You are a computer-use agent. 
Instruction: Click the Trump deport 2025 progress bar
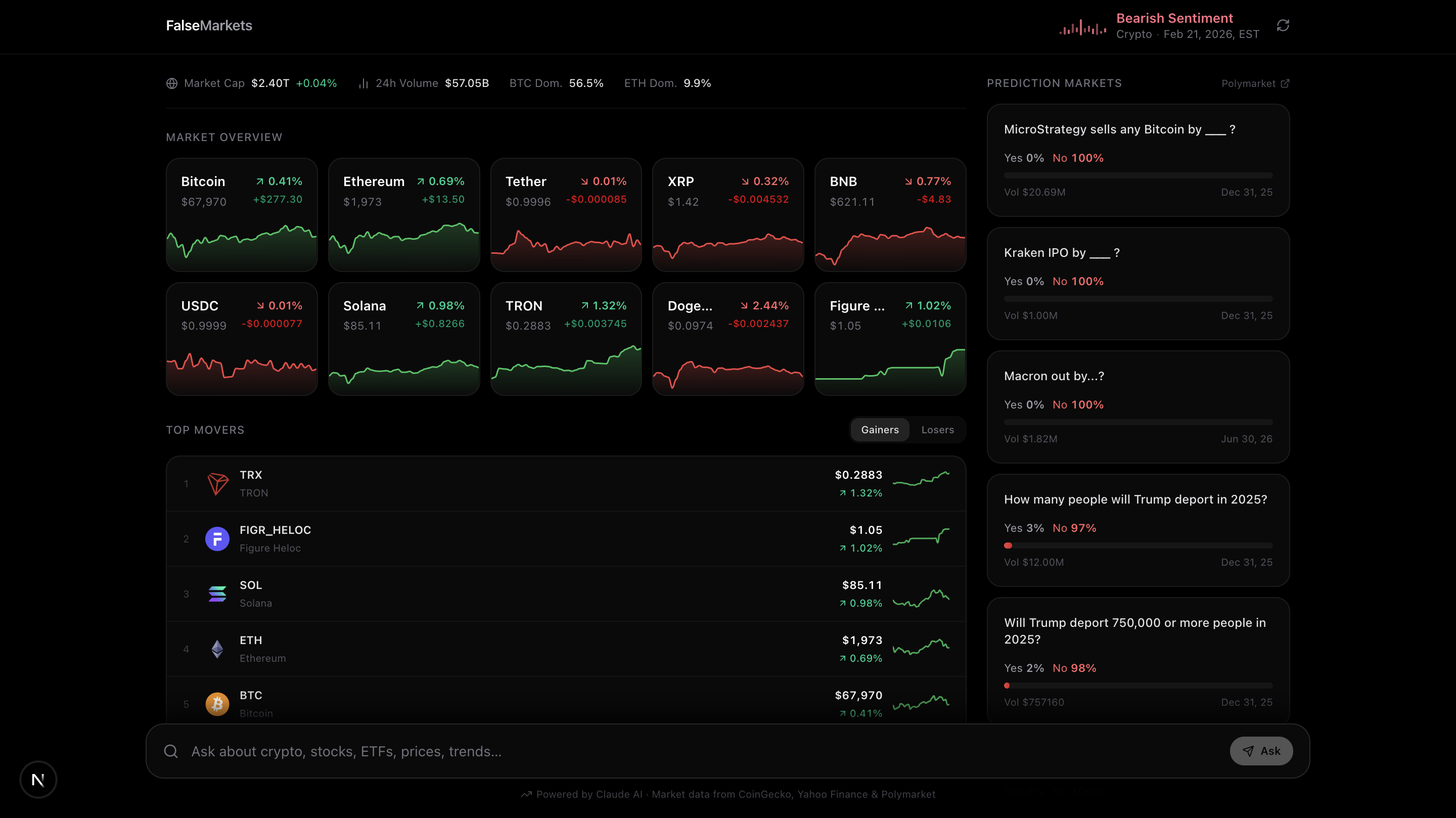[1138, 546]
